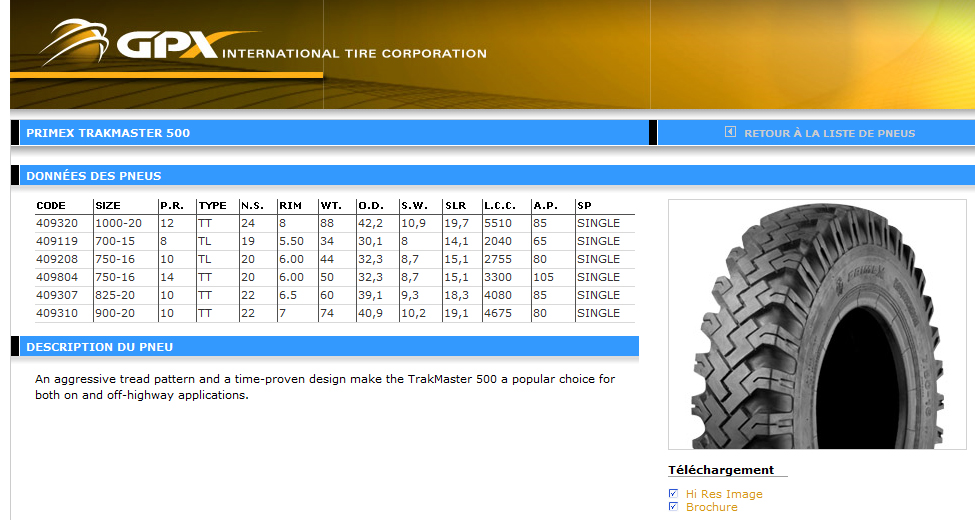Click size cell 1000-20
The image size is (975, 520).
pos(119,223)
